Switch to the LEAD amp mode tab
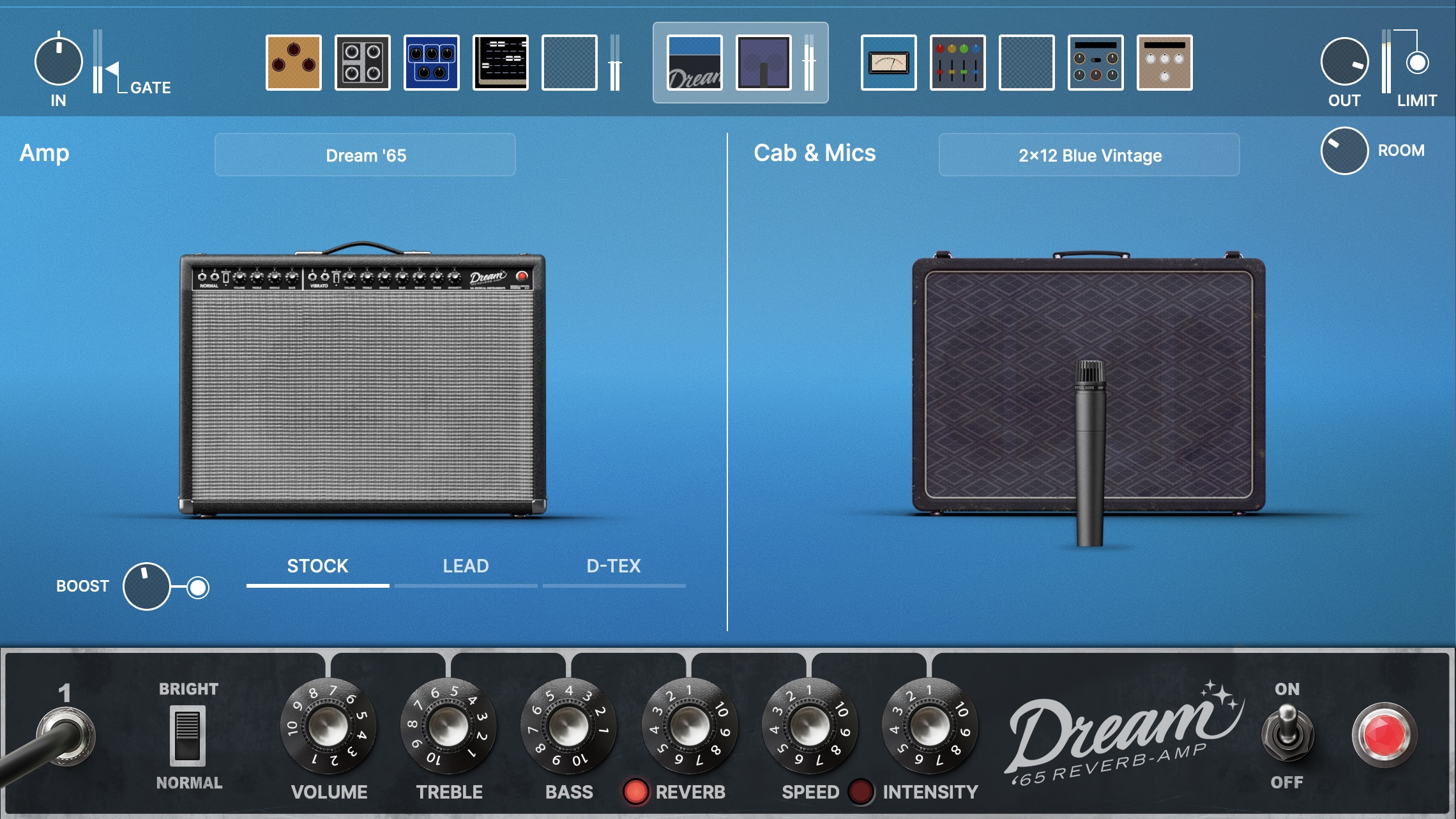 [x=465, y=566]
